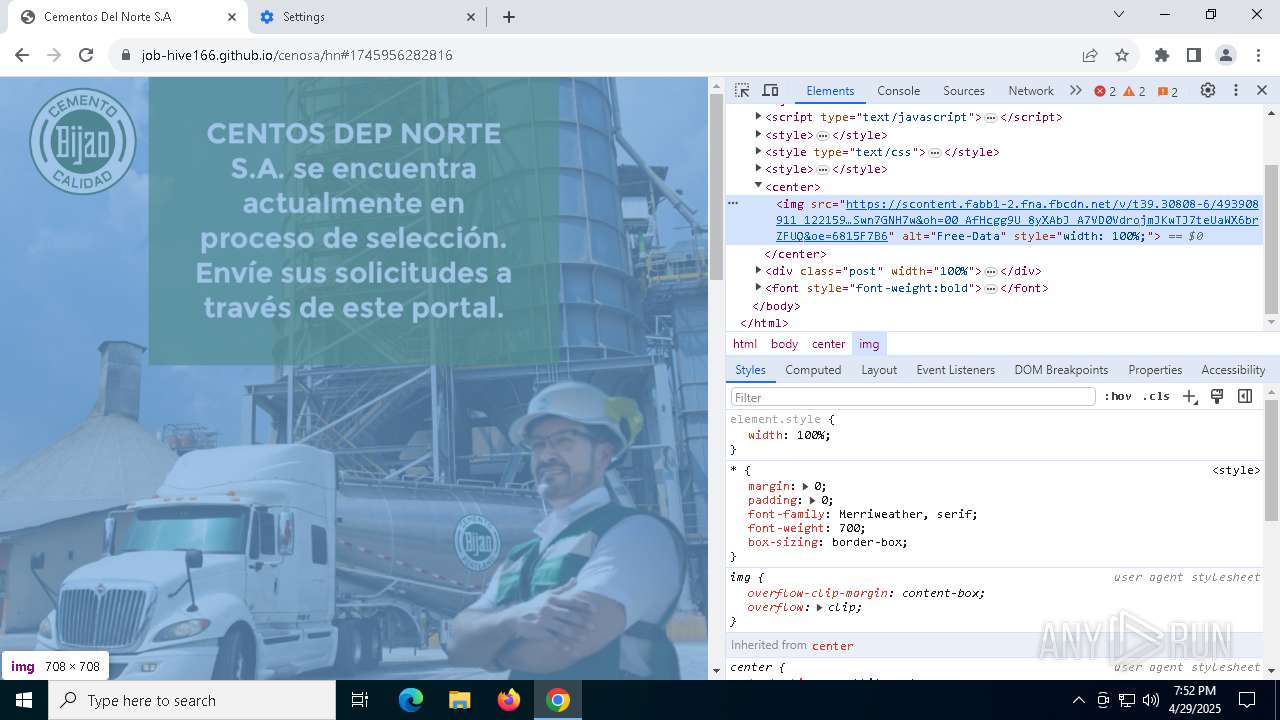Expand the overflow clip property
This screenshot has width=1280, height=720.
pyautogui.click(x=820, y=607)
